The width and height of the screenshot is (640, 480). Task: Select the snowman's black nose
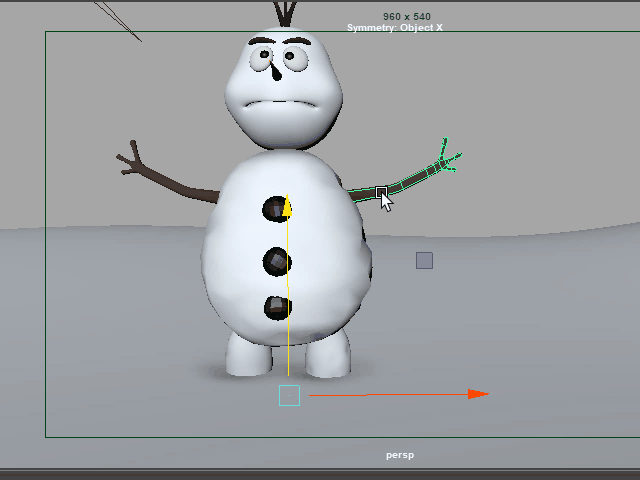275,72
